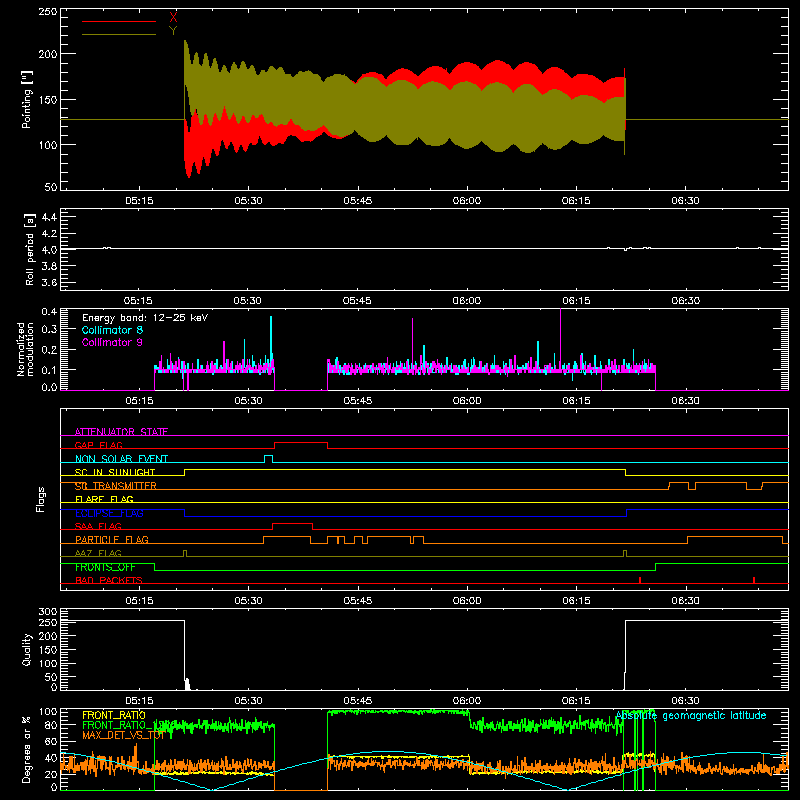The width and height of the screenshot is (800, 800).
Task: Click the cyan Collimator 8 legend entry
Action: (112, 330)
